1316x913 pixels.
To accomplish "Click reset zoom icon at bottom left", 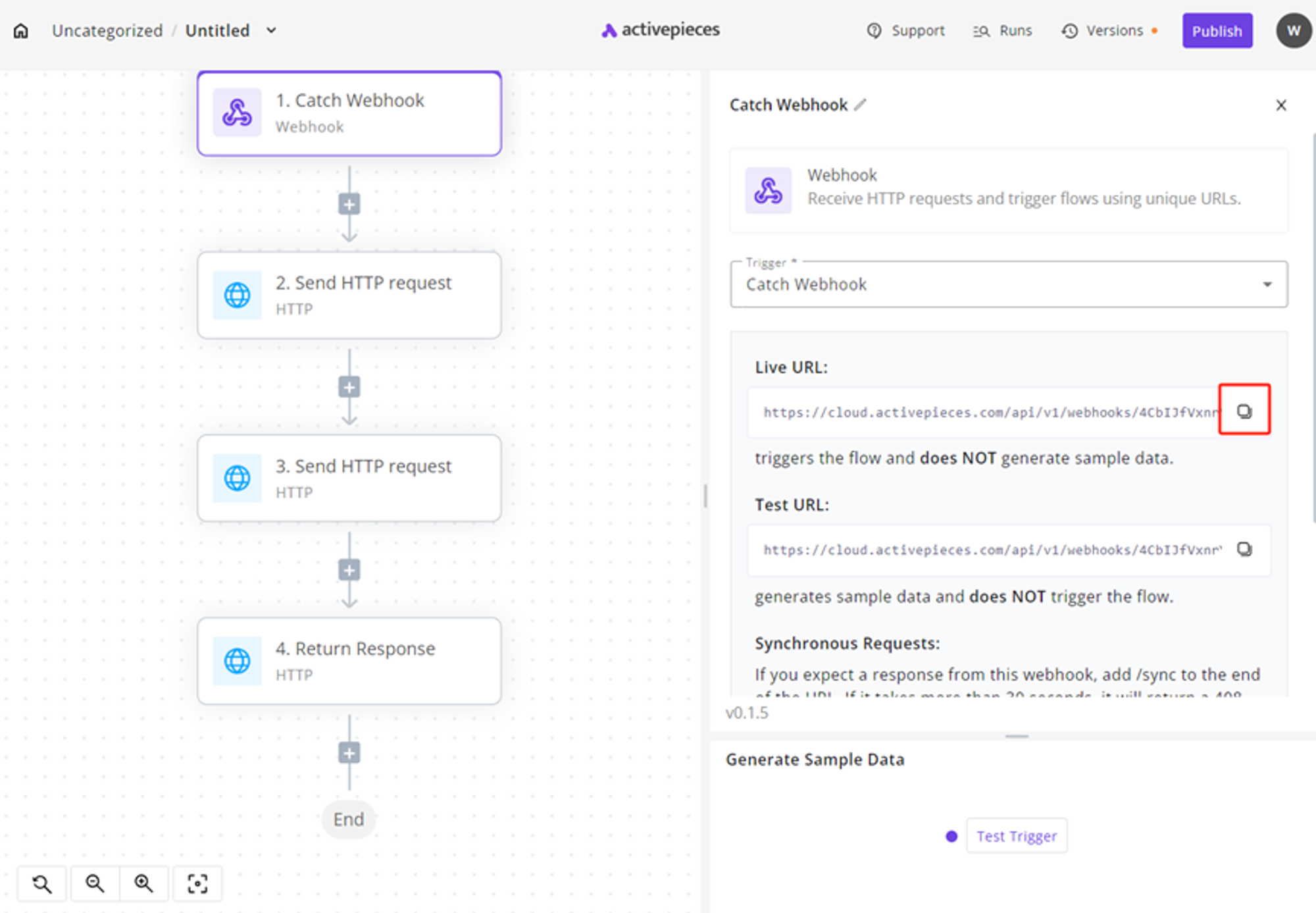I will tap(42, 883).
